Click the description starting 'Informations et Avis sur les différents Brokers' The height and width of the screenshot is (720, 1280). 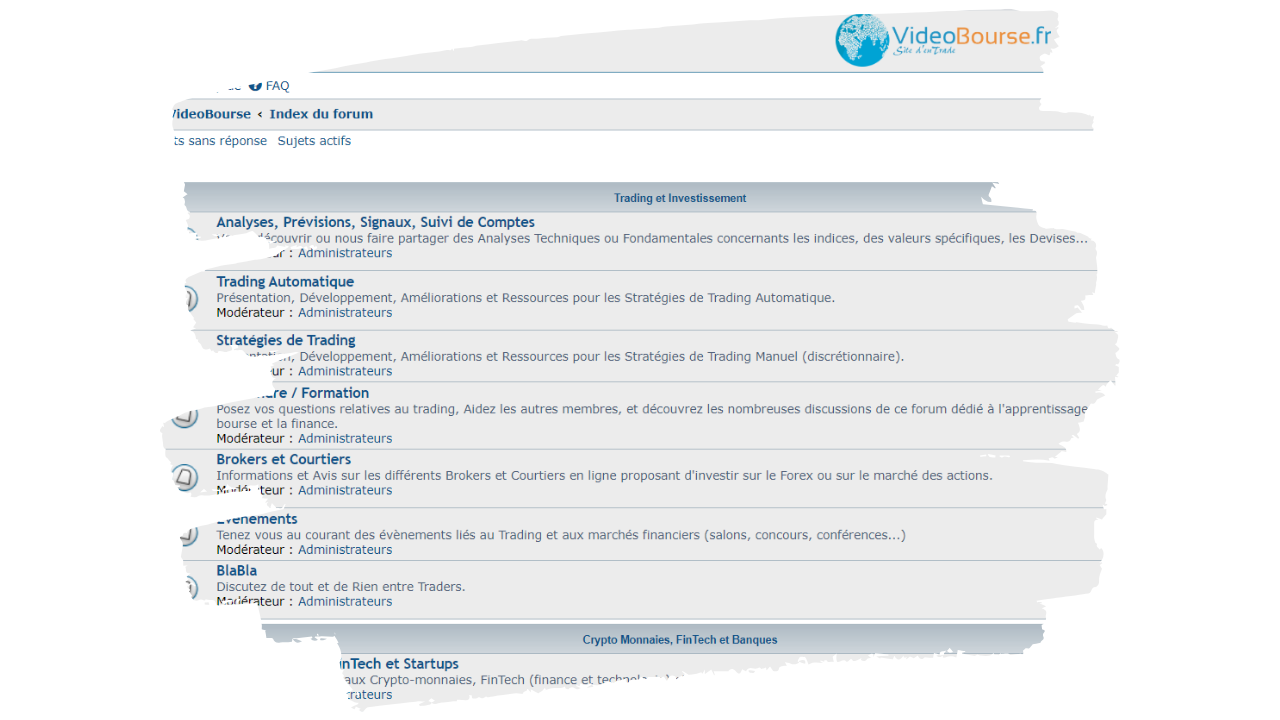[605, 476]
